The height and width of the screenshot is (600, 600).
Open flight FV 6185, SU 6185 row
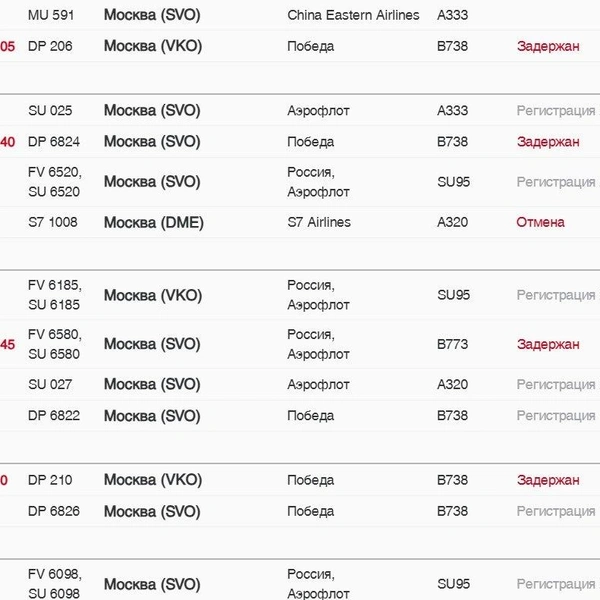(x=300, y=295)
